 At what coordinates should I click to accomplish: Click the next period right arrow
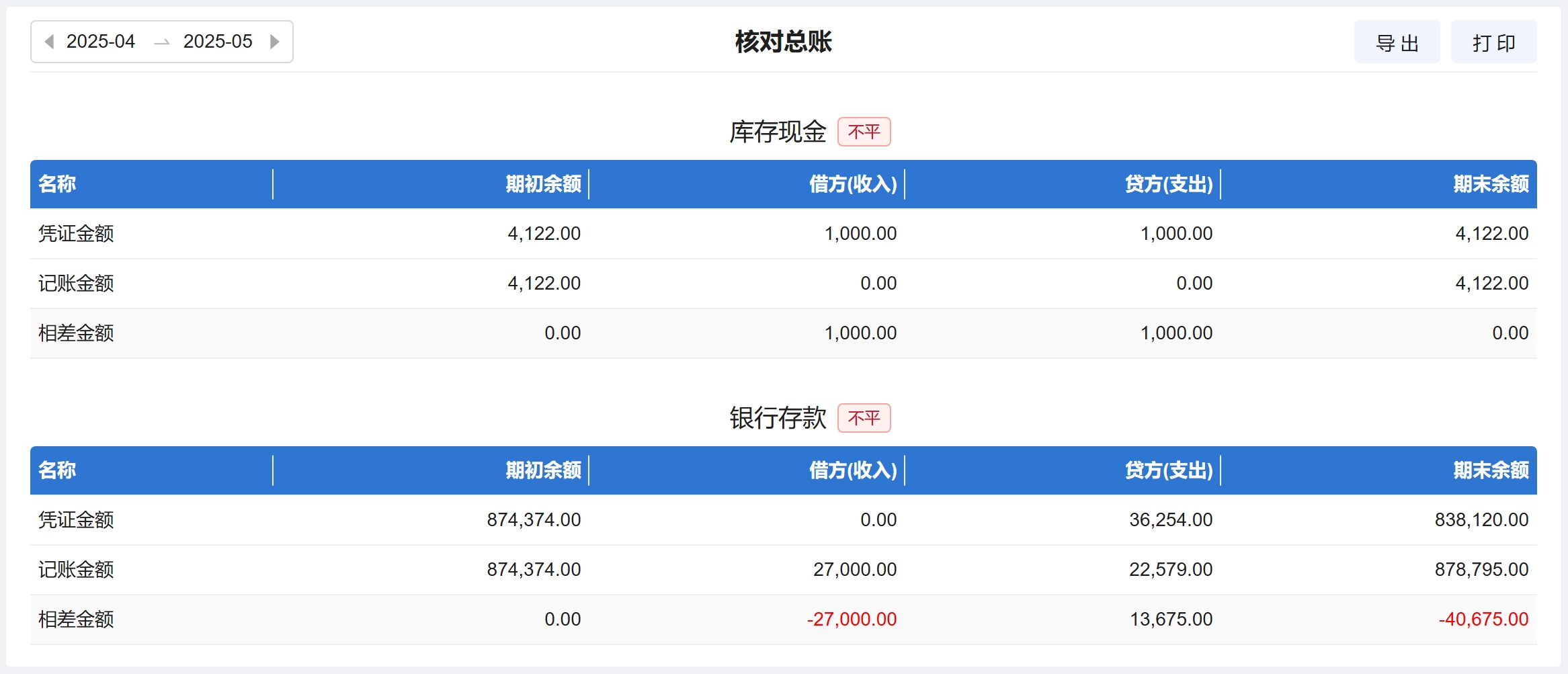pyautogui.click(x=274, y=42)
